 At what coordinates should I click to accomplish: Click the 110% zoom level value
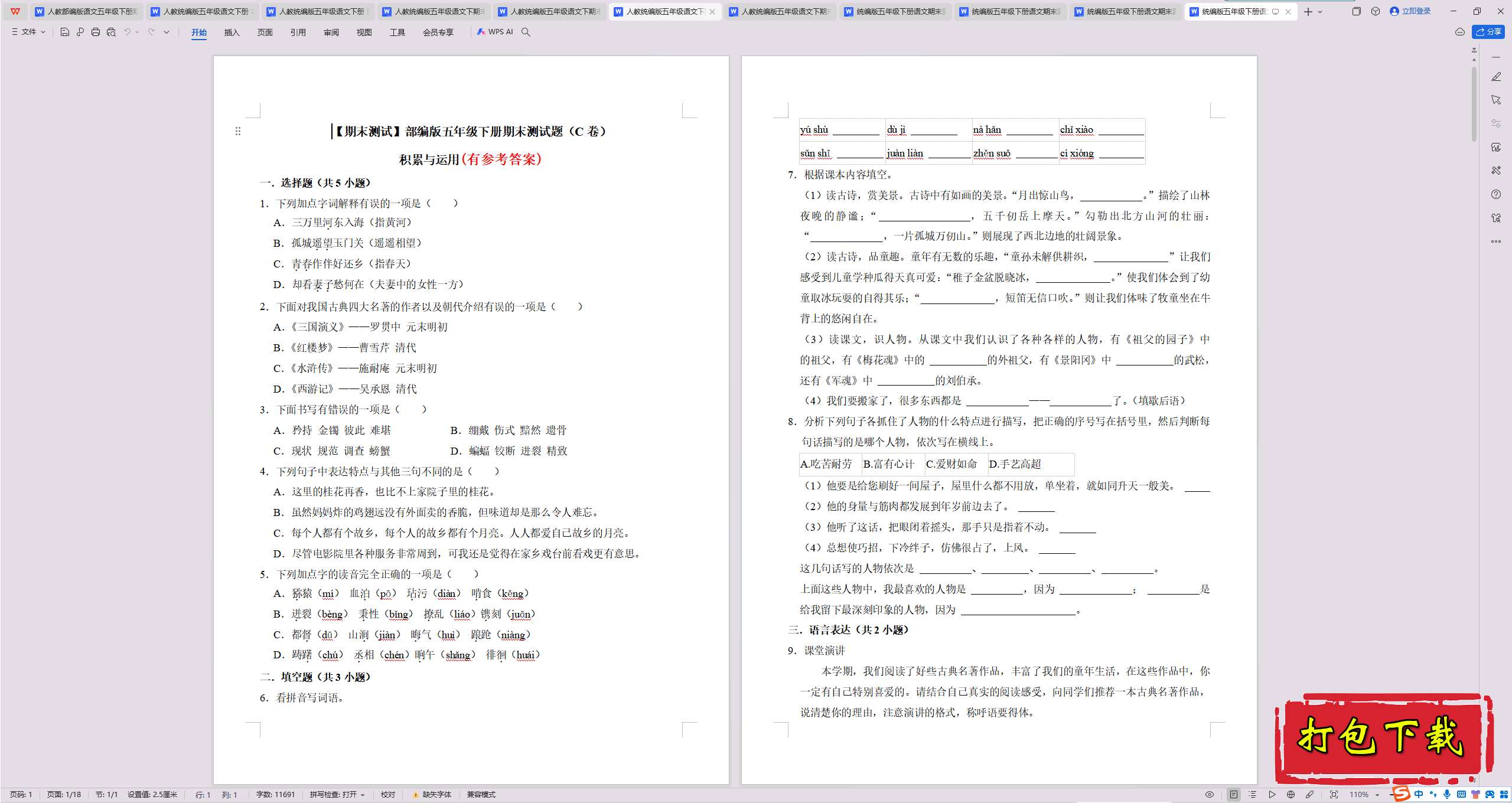click(1359, 795)
